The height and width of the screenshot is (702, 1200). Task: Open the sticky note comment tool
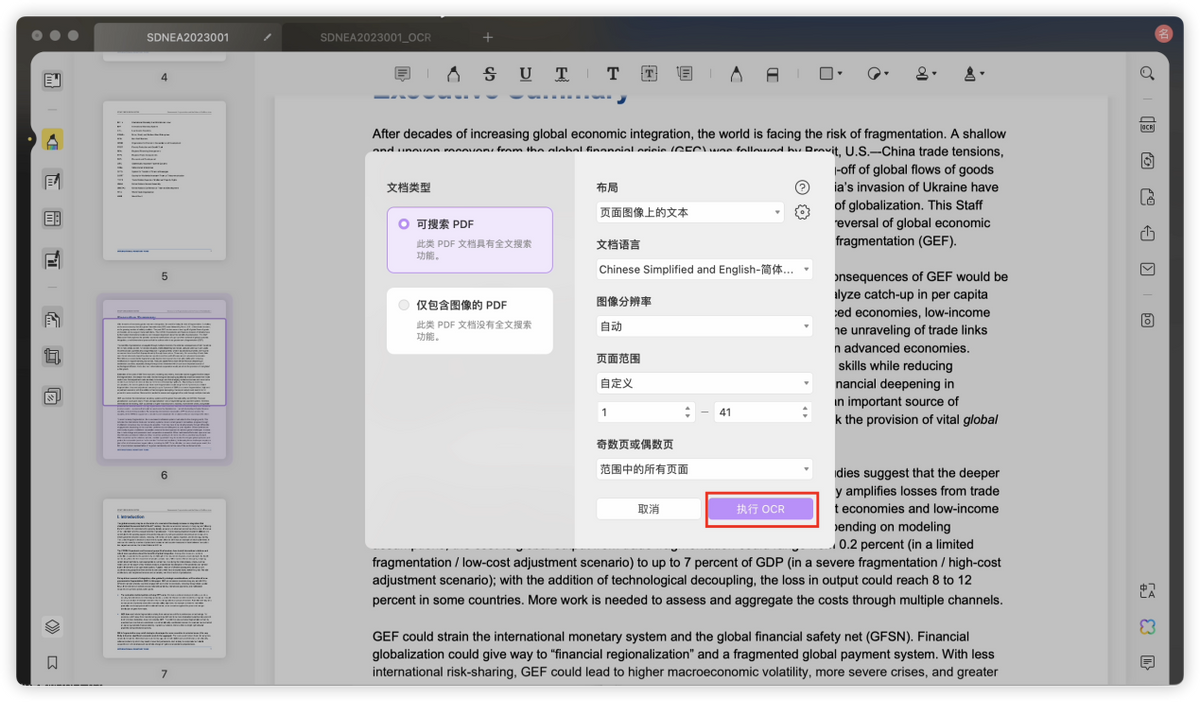coord(402,74)
